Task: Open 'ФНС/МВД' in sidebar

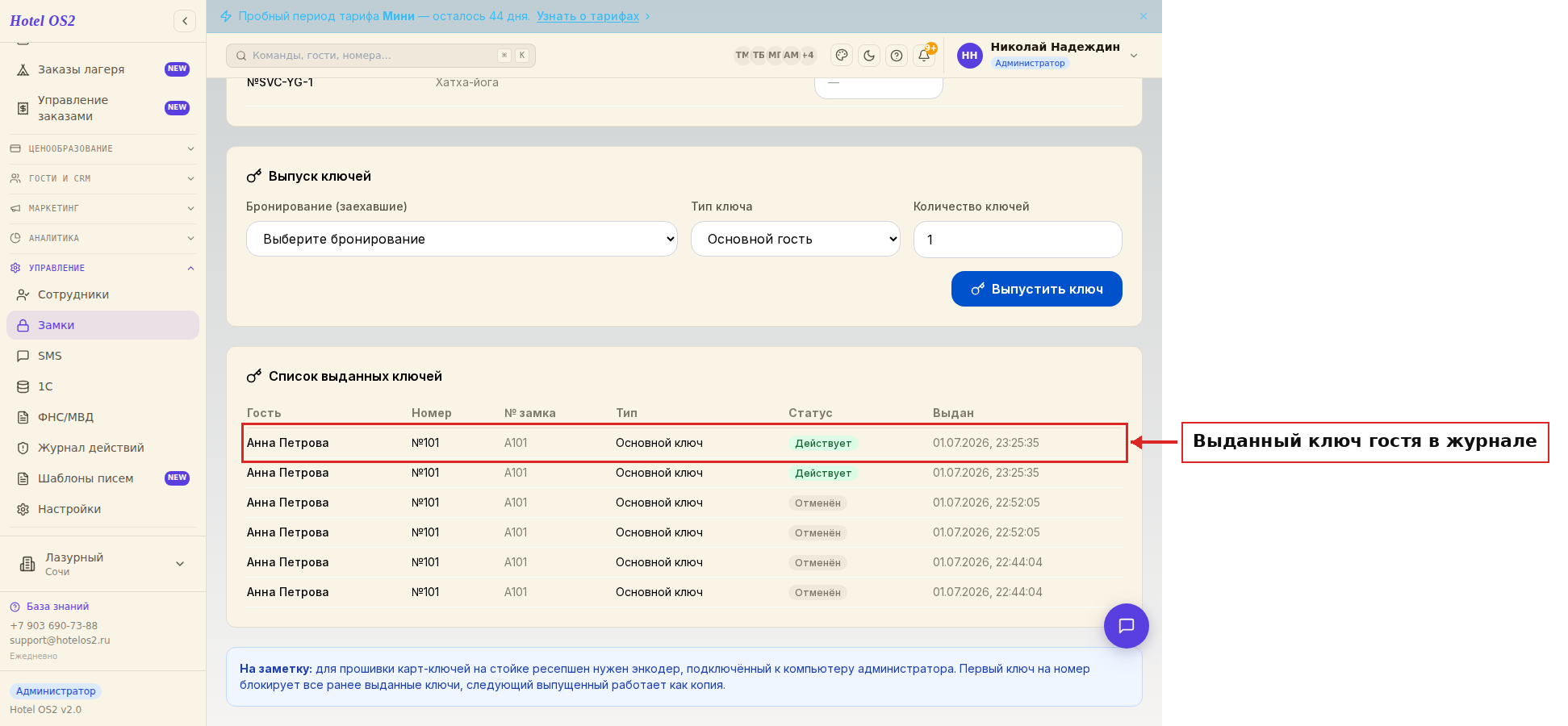Action: click(103, 417)
